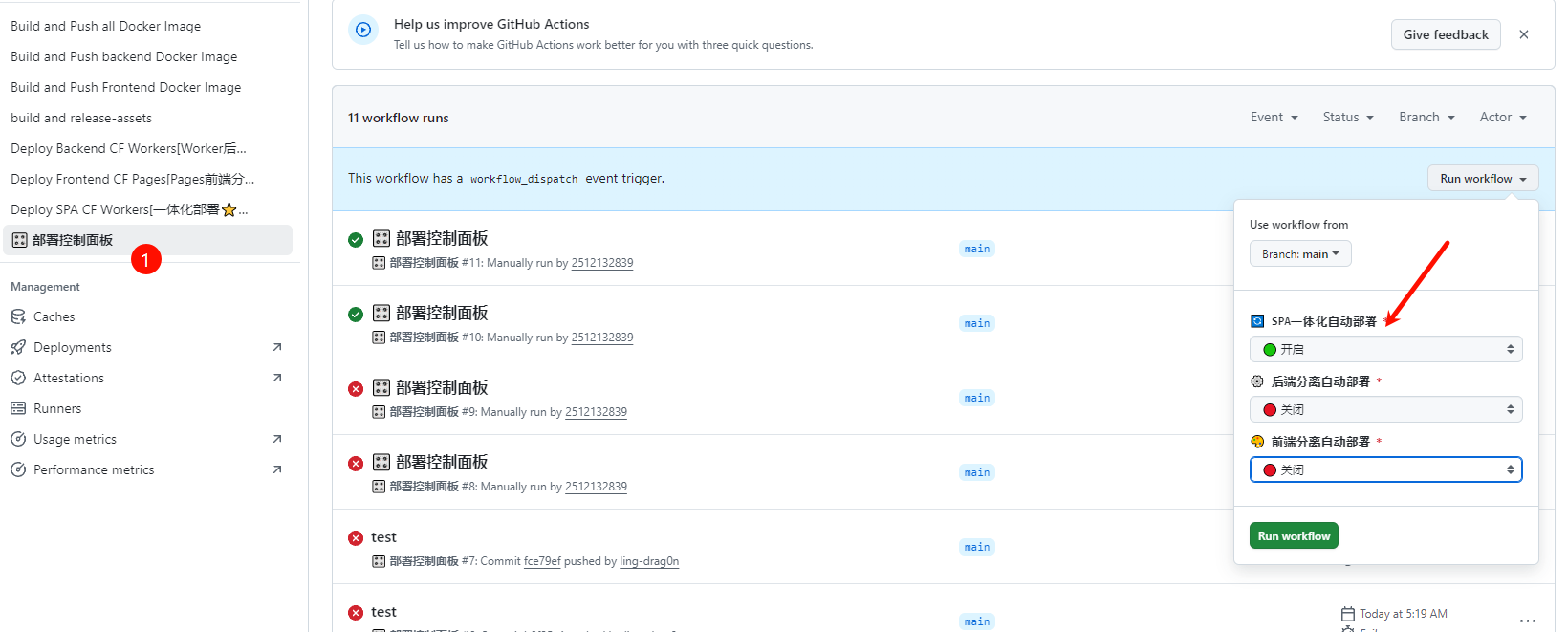Click main branch label on test run #7
Image resolution: width=1568 pixels, height=632 pixels.
pyautogui.click(x=977, y=547)
